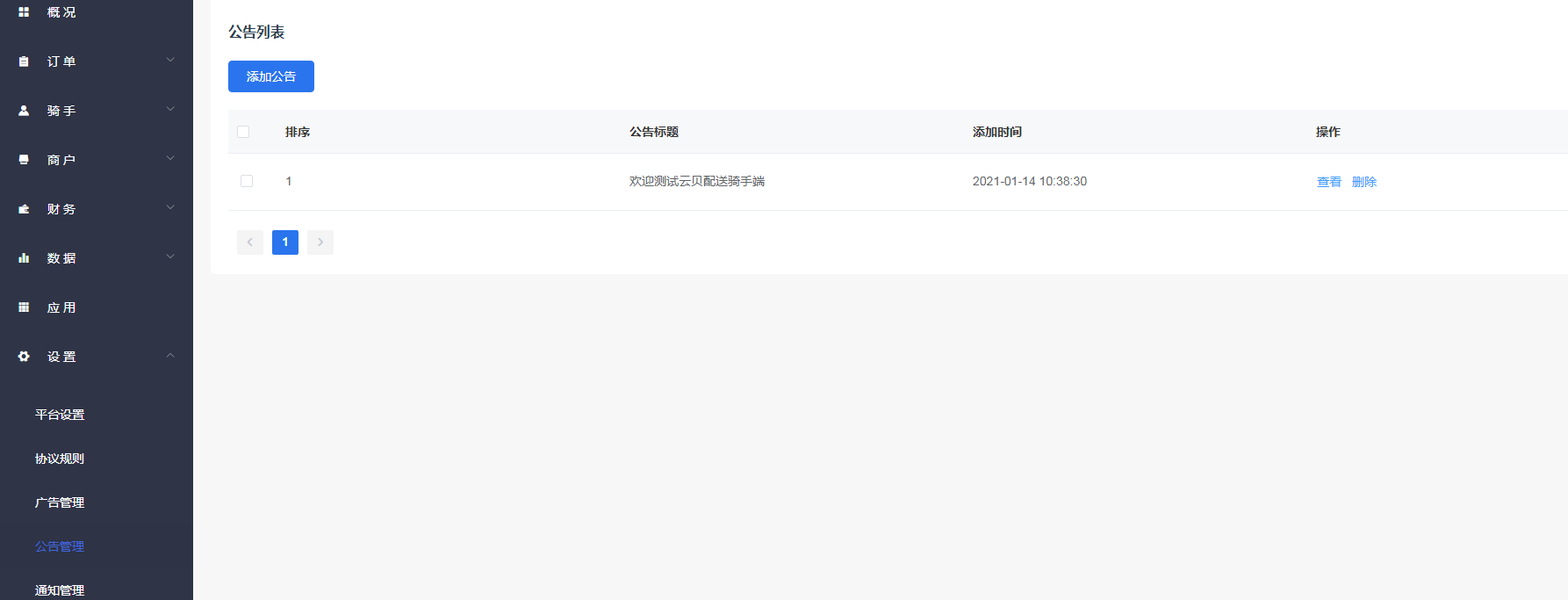Expand the 商户 menu chevron
The height and width of the screenshot is (600, 1568).
(170, 159)
